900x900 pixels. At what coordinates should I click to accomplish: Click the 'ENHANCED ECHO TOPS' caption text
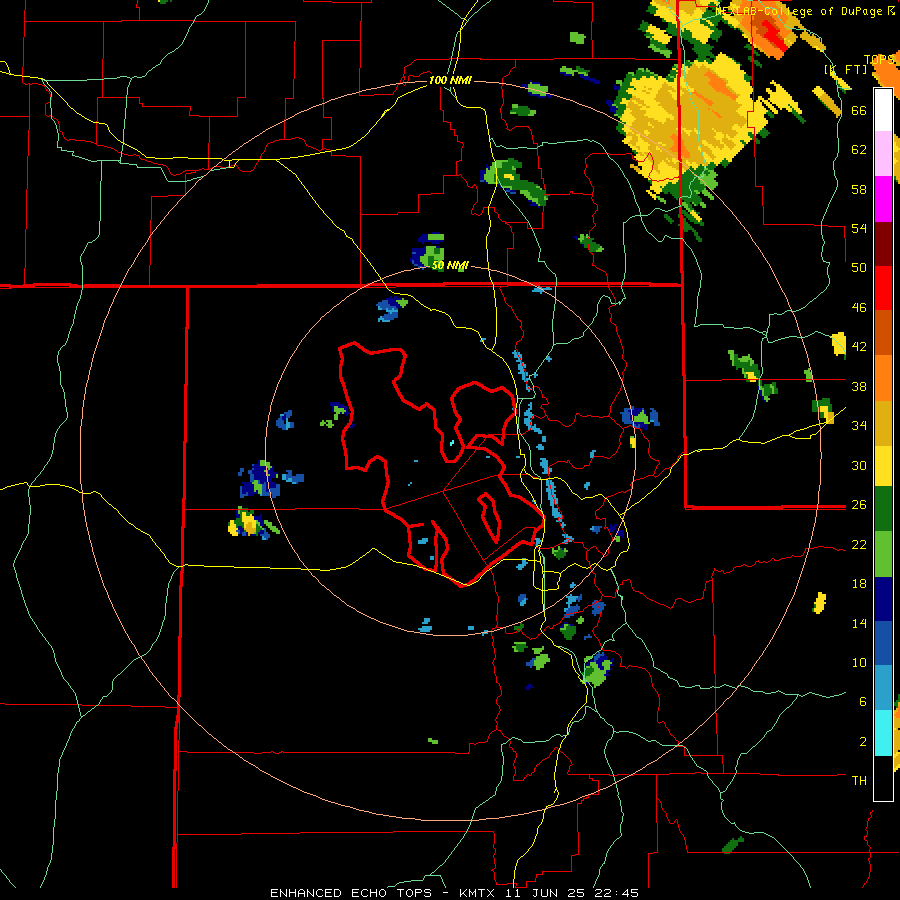point(351,893)
